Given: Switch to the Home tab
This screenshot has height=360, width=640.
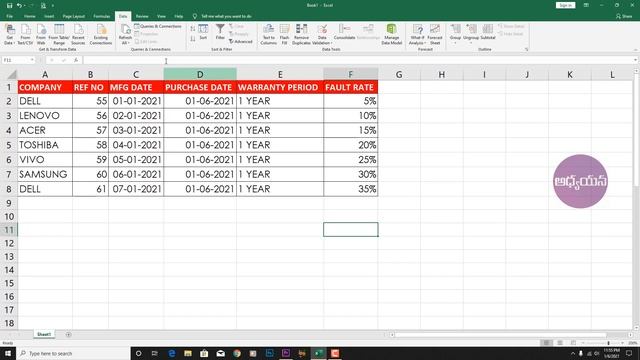Looking at the screenshot, I should (x=29, y=16).
